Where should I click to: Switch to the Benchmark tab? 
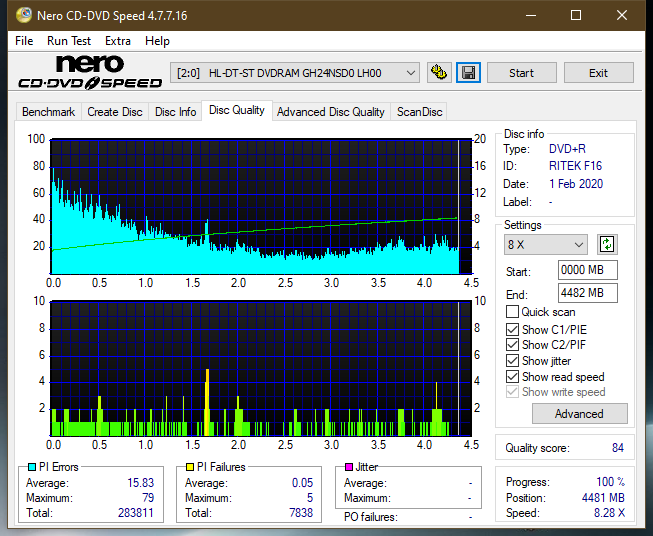[x=49, y=112]
